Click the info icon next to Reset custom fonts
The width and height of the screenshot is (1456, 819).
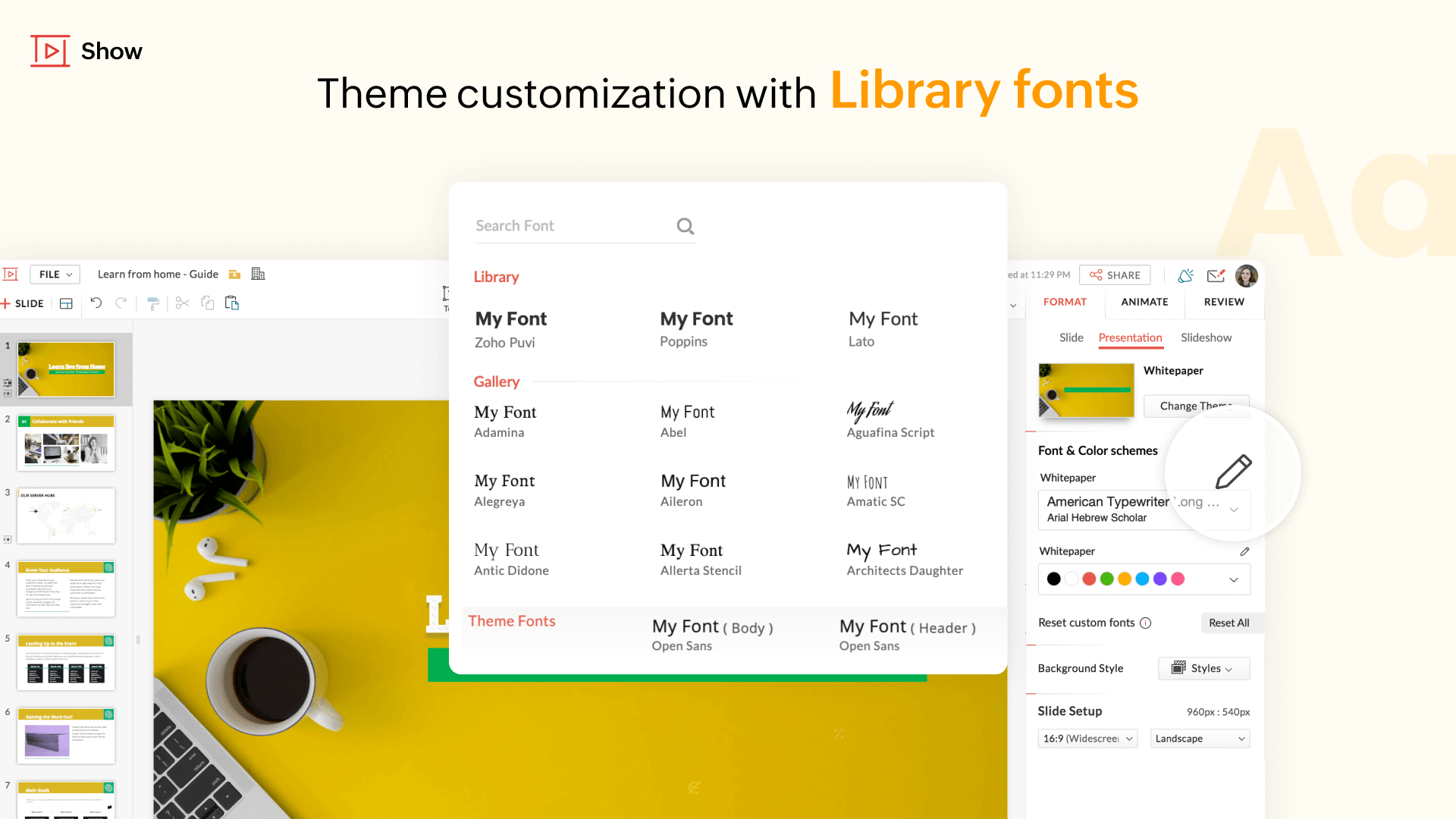pyautogui.click(x=1146, y=623)
